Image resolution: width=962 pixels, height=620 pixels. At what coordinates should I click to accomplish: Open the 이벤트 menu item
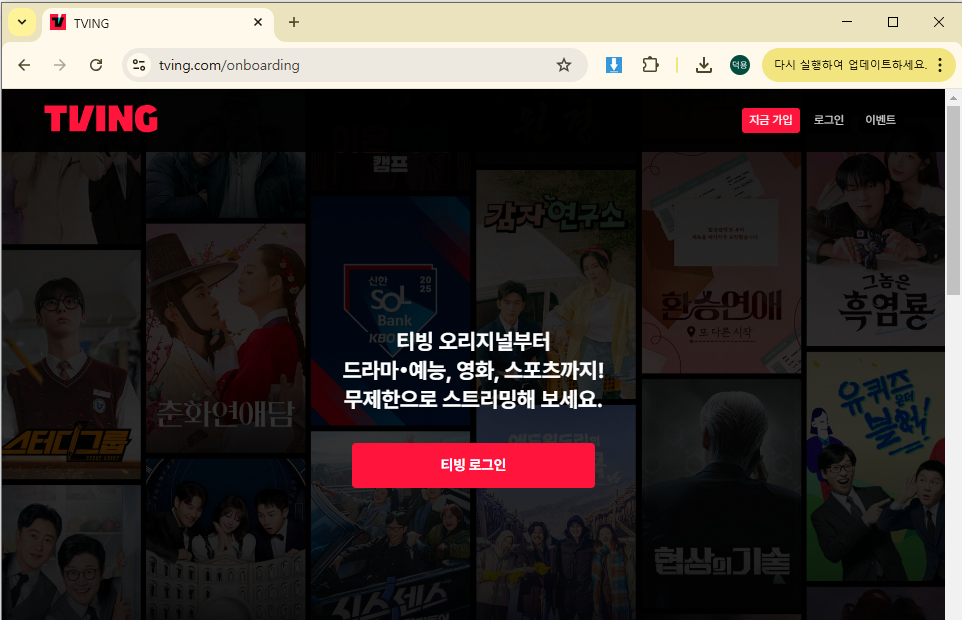[880, 120]
